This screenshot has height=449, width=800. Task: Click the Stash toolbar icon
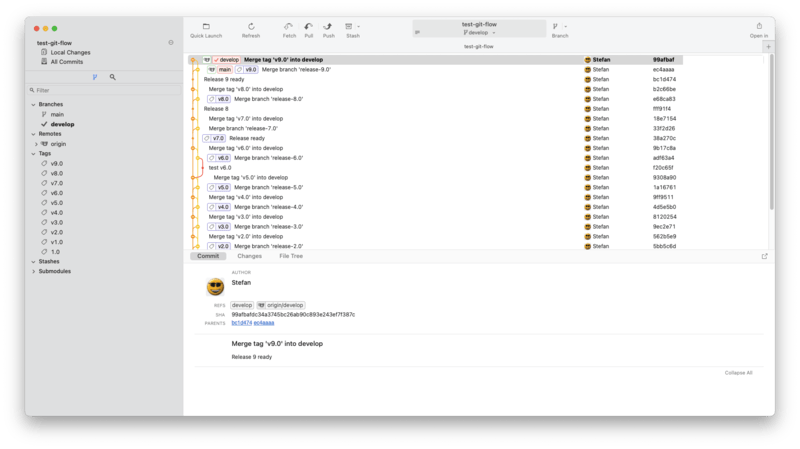click(x=351, y=26)
